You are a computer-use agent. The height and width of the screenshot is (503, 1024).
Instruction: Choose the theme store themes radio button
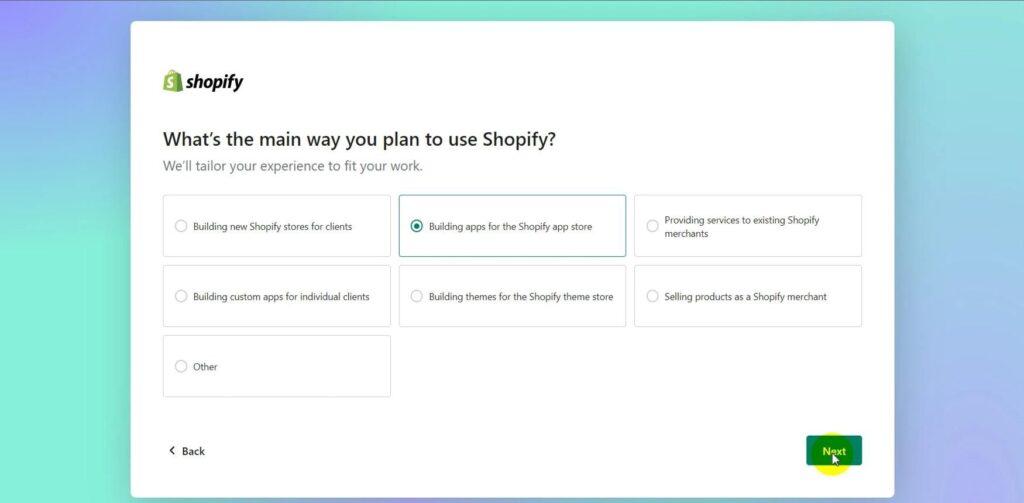(417, 297)
